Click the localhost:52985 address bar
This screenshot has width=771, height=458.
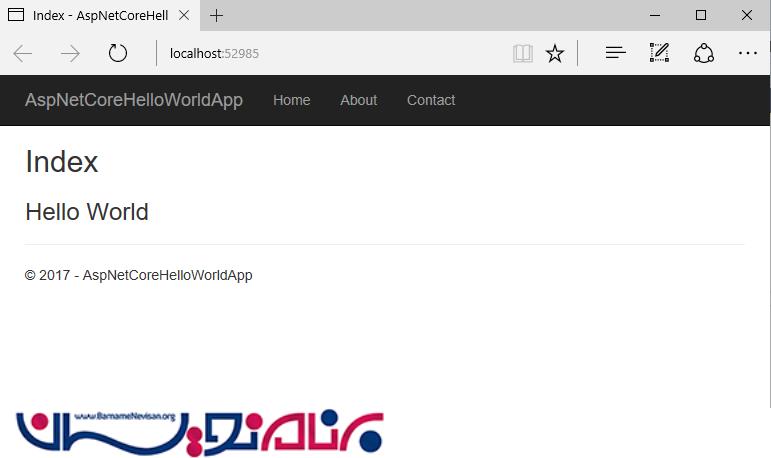click(330, 53)
